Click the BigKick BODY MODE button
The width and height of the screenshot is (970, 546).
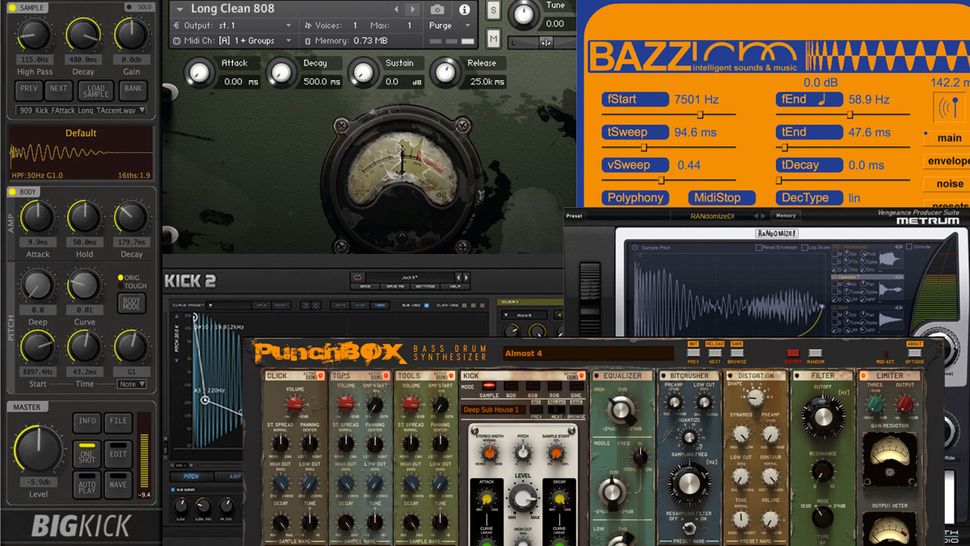coord(132,302)
